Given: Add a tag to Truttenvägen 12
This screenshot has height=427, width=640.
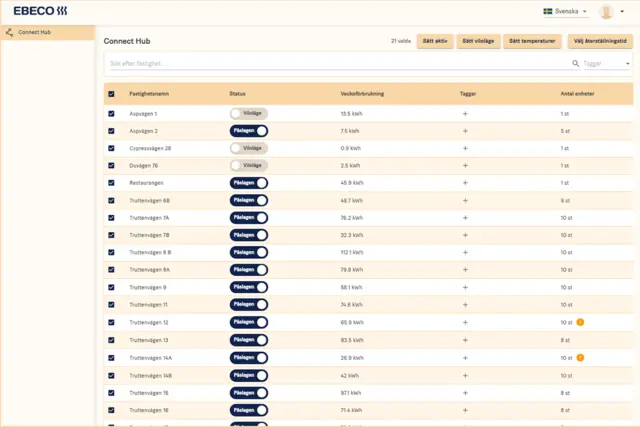Looking at the screenshot, I should (465, 322).
